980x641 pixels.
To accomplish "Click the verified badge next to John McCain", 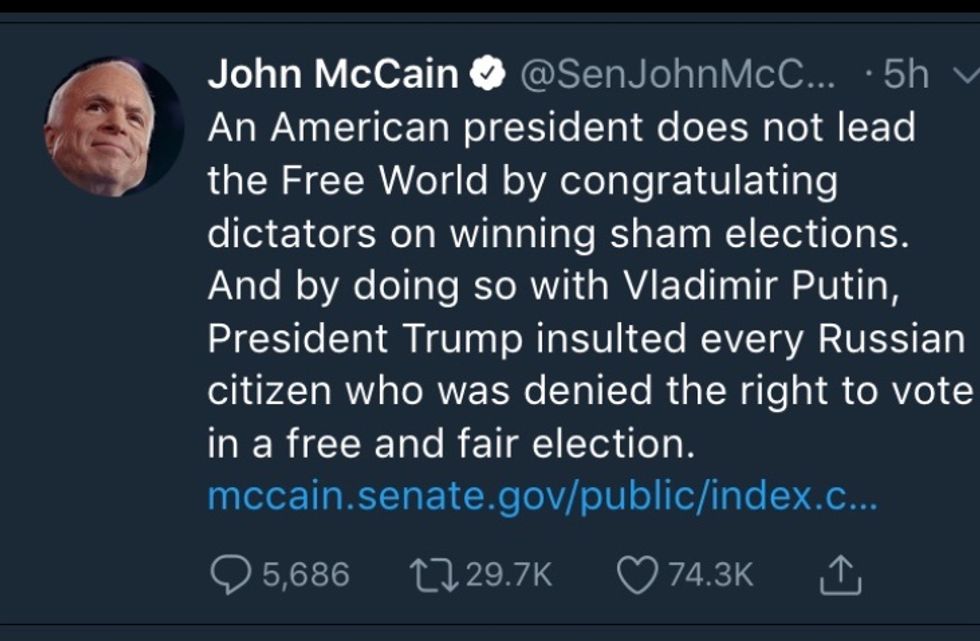I will (x=487, y=76).
